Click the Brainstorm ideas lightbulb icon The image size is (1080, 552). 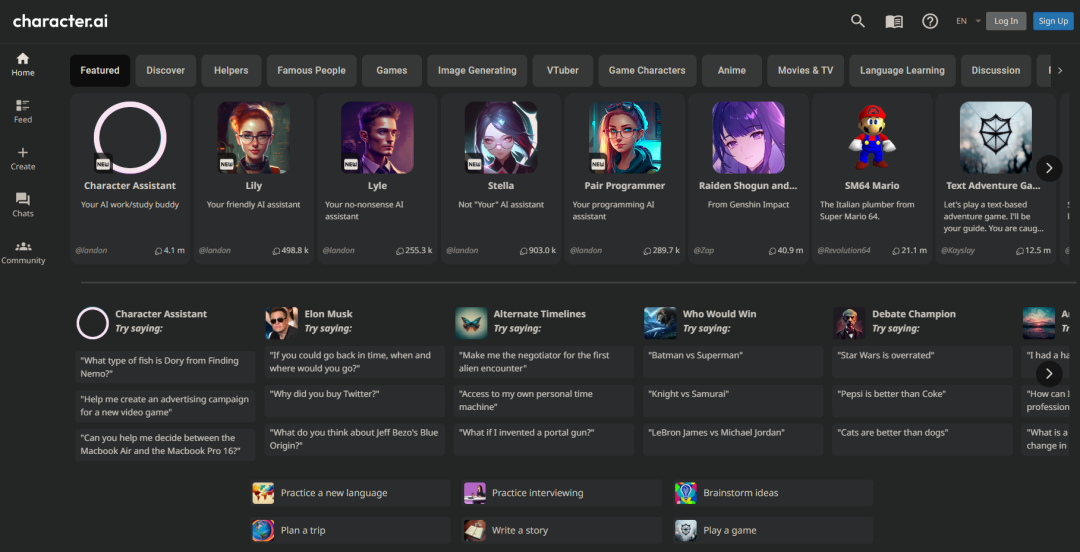(685, 493)
